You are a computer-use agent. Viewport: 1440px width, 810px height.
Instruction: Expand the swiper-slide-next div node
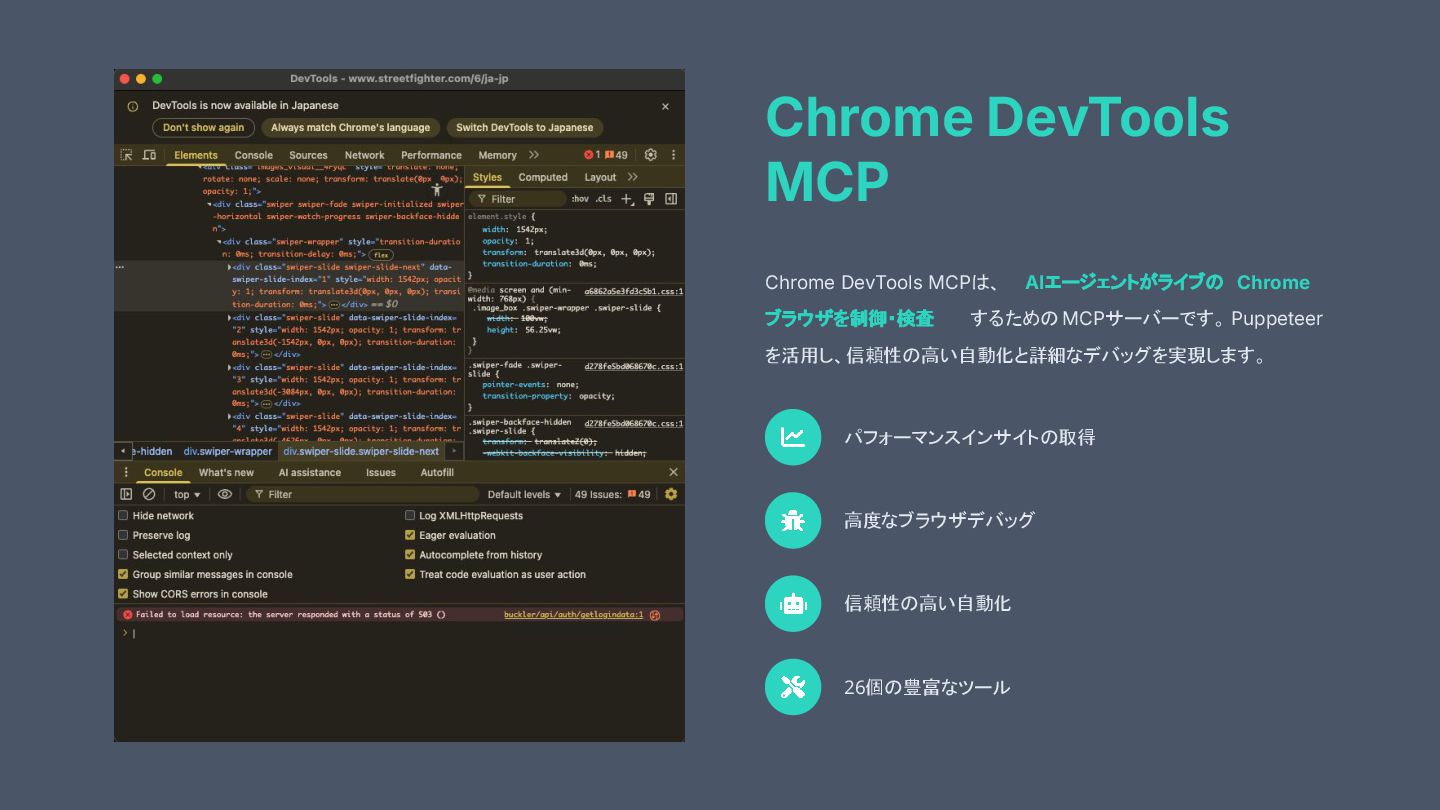[x=230, y=267]
